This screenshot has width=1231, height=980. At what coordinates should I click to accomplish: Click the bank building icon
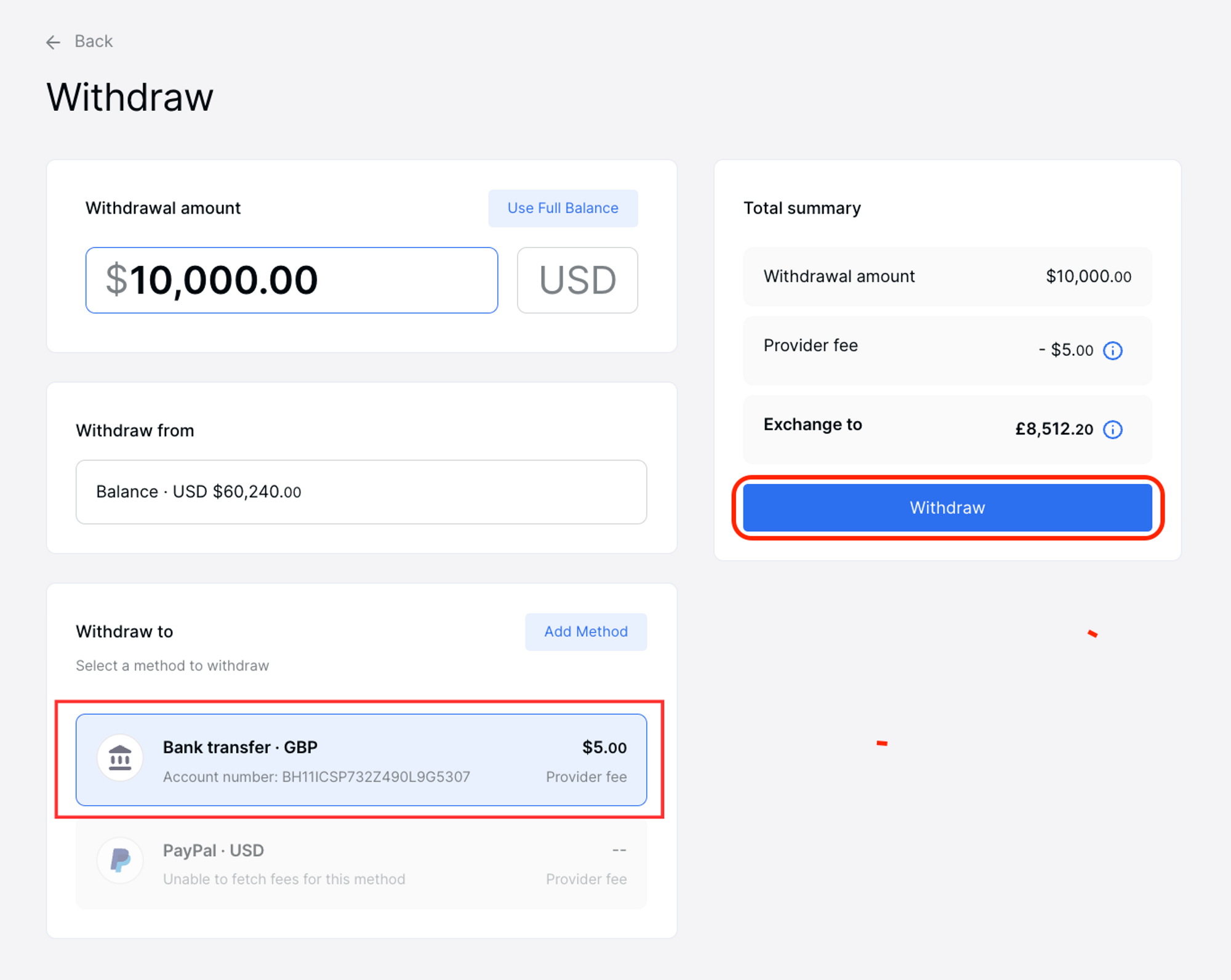pyautogui.click(x=120, y=758)
